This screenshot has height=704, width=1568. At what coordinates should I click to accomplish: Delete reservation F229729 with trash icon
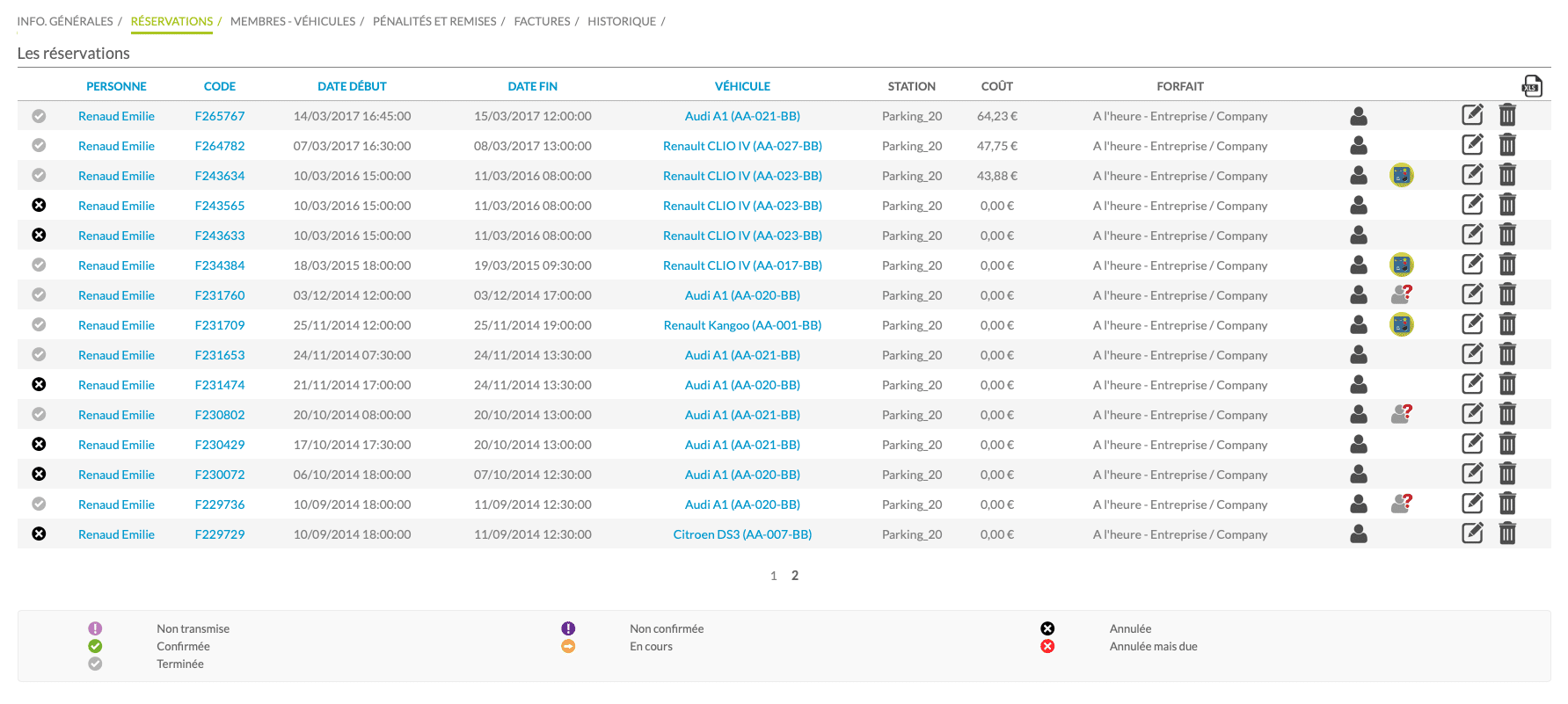[1507, 533]
